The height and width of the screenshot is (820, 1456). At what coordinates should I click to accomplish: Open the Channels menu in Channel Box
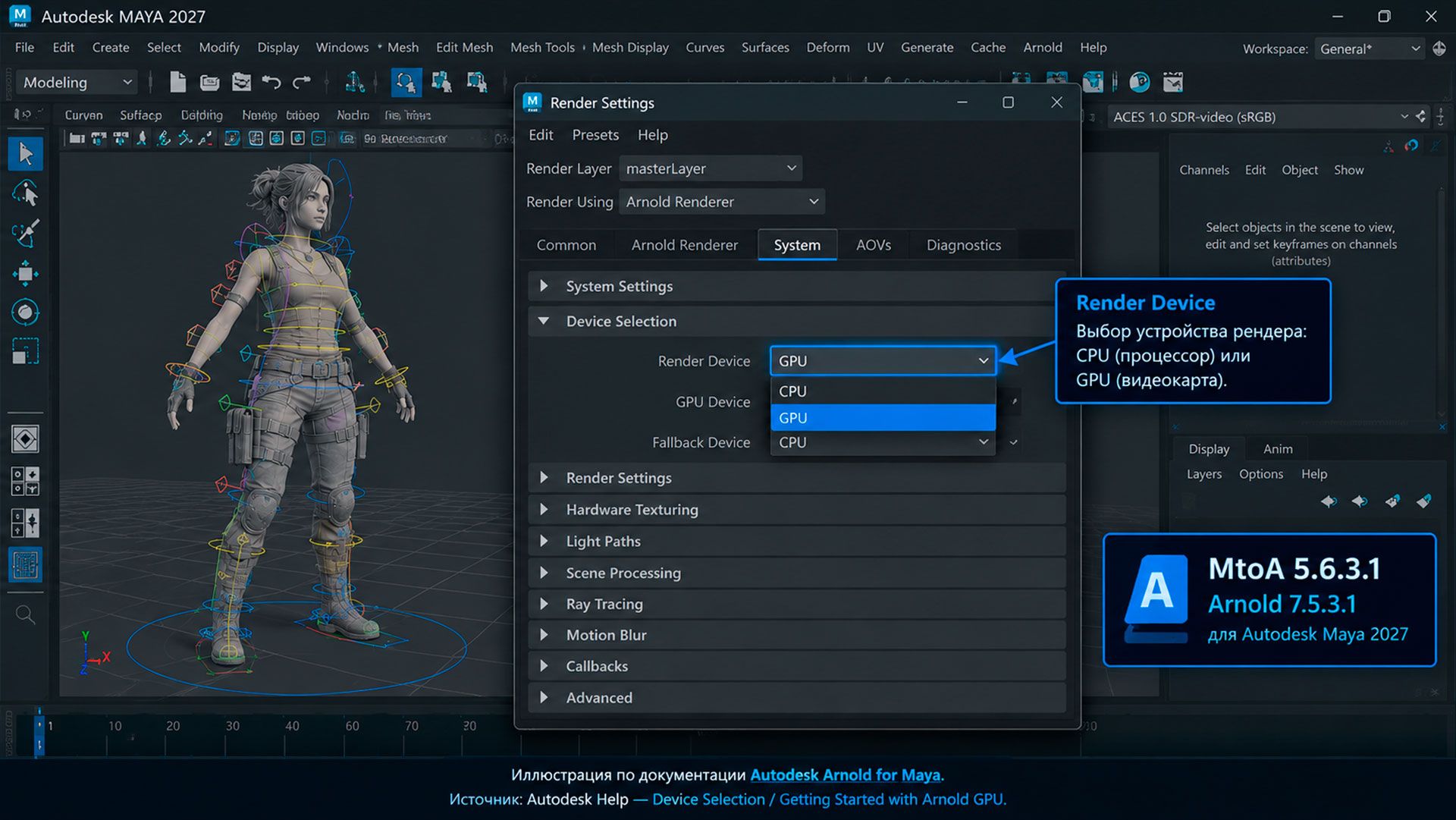(1203, 170)
